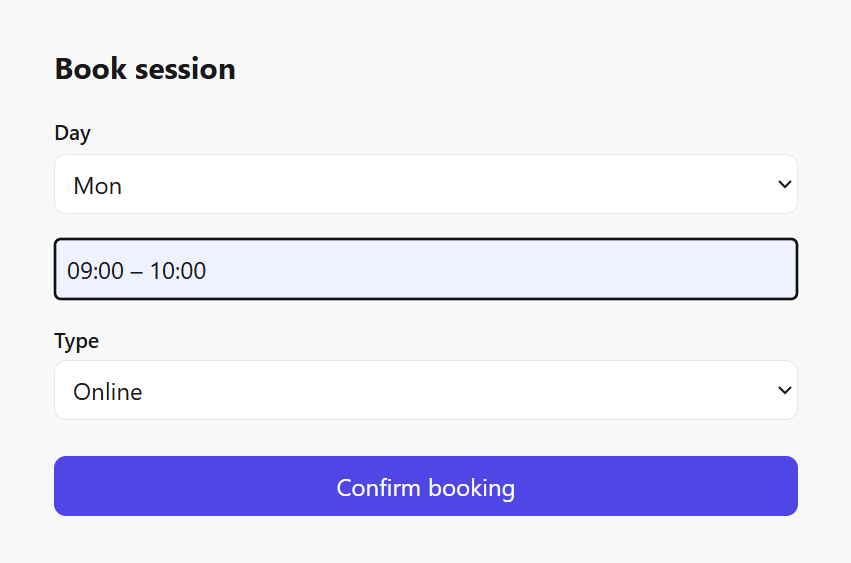Open the Day dropdown showing Mon
The image size is (851, 563).
coord(425,185)
